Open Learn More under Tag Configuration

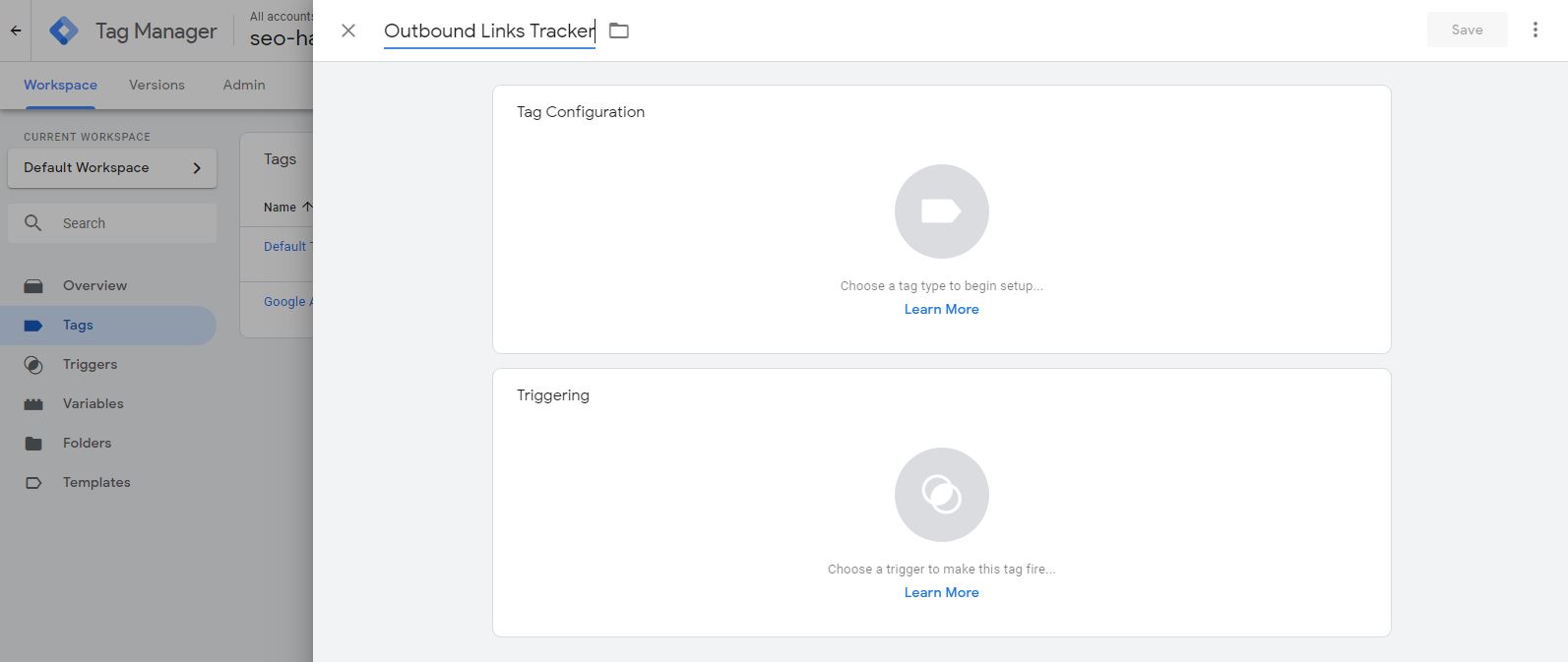pos(941,309)
